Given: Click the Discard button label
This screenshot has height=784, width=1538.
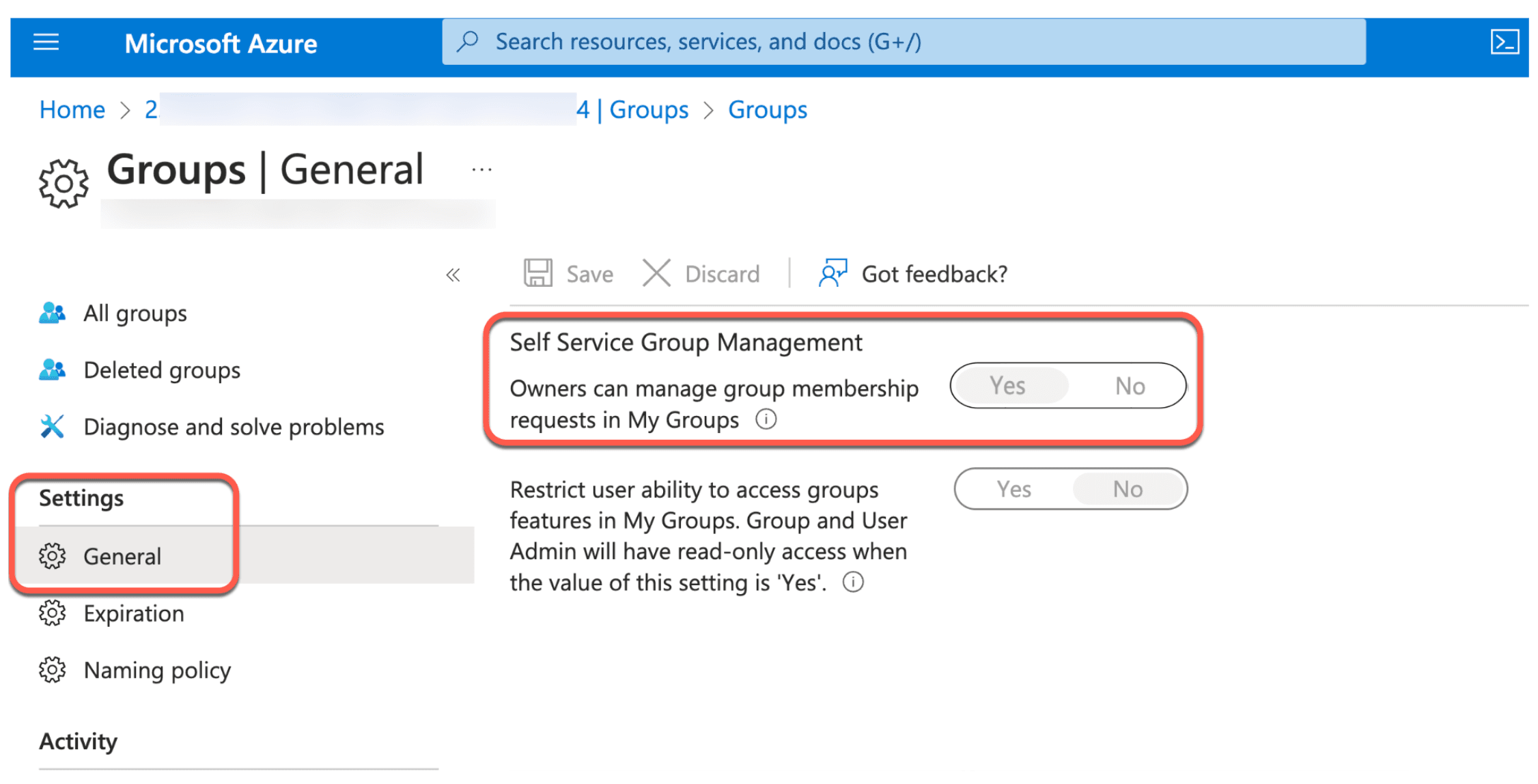Looking at the screenshot, I should click(722, 274).
